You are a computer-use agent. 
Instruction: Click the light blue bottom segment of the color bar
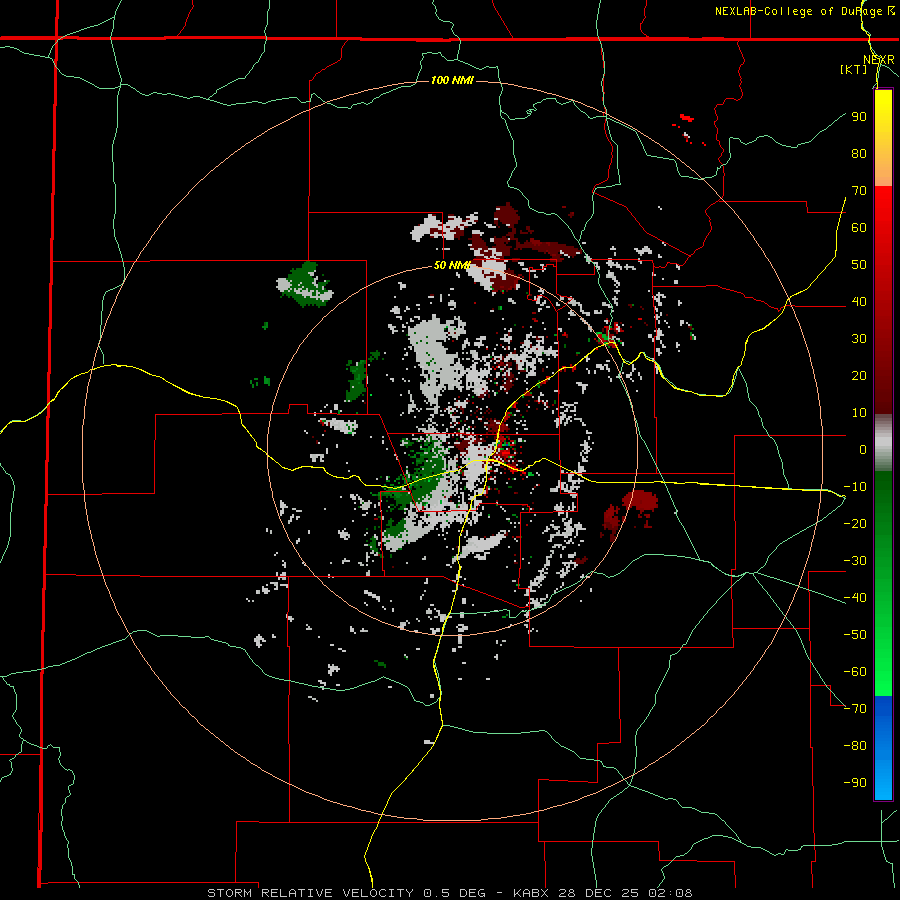883,781
